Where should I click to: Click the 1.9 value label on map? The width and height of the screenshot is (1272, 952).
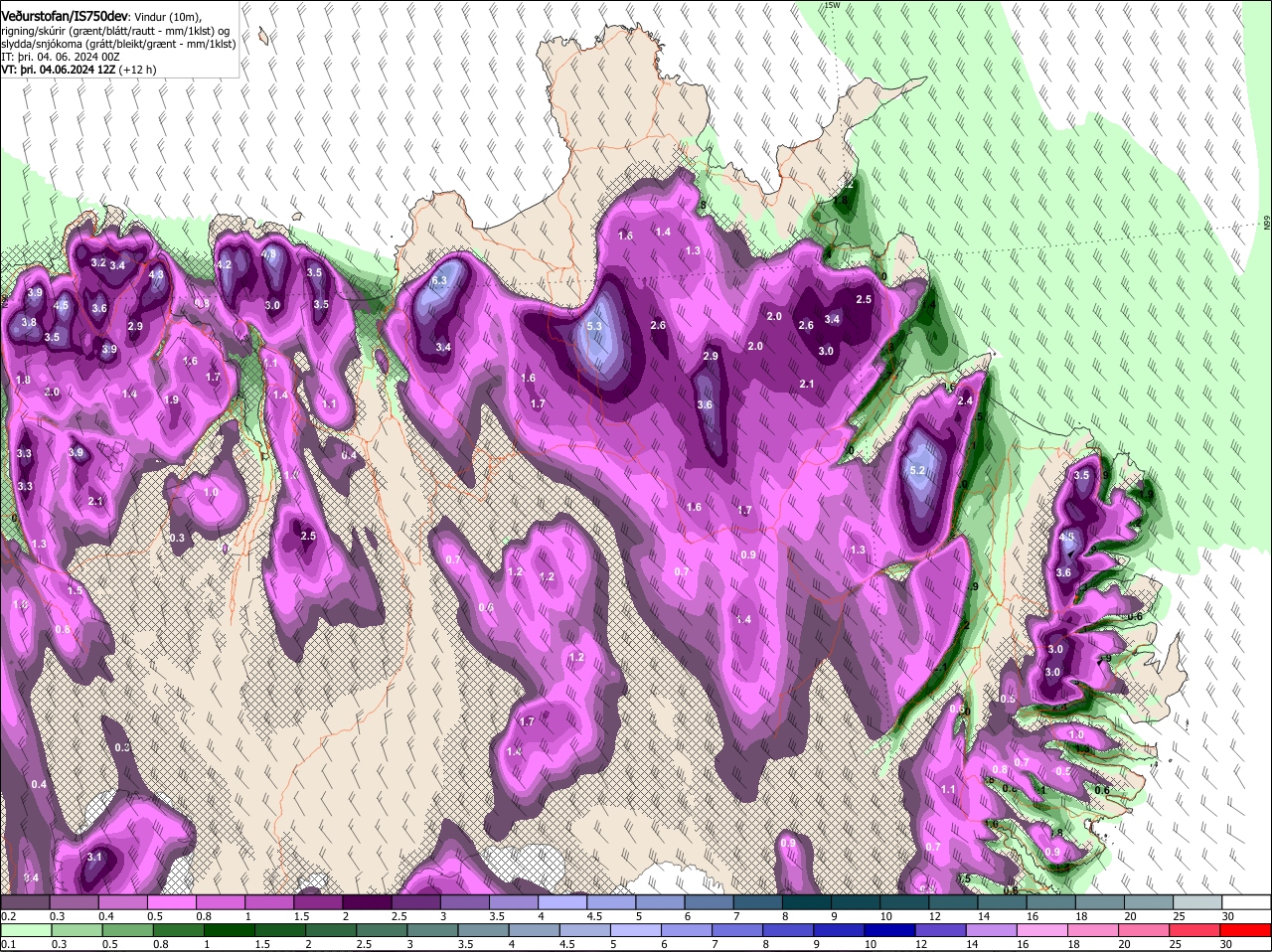171,400
